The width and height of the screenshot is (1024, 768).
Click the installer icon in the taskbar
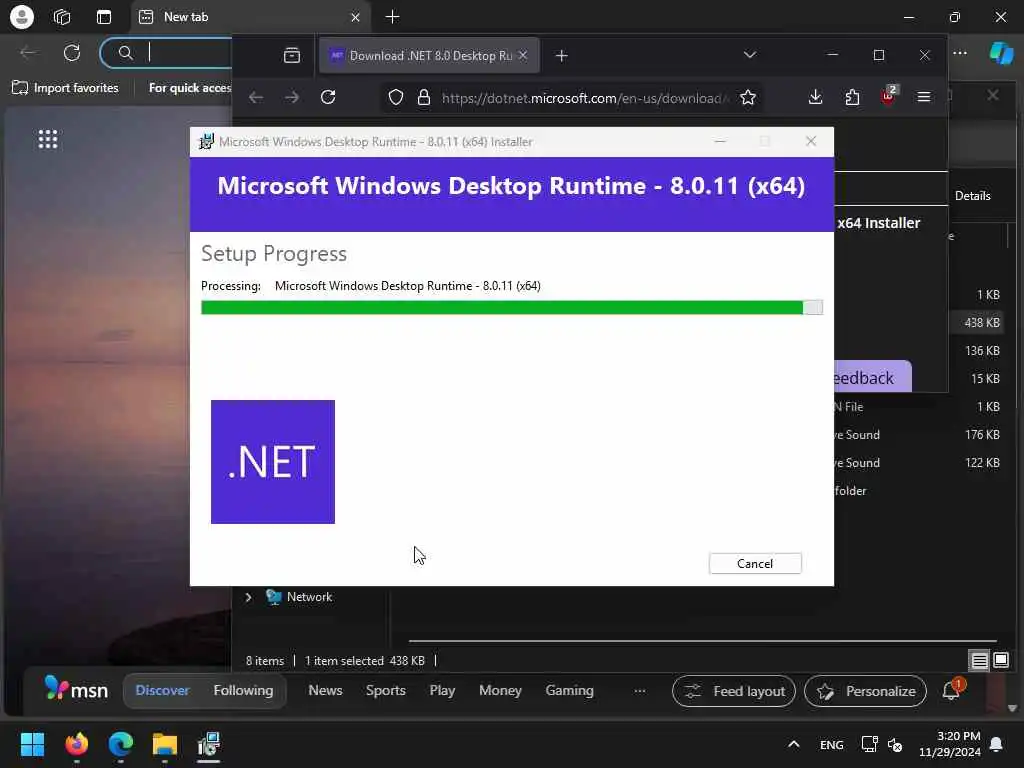[x=209, y=744]
